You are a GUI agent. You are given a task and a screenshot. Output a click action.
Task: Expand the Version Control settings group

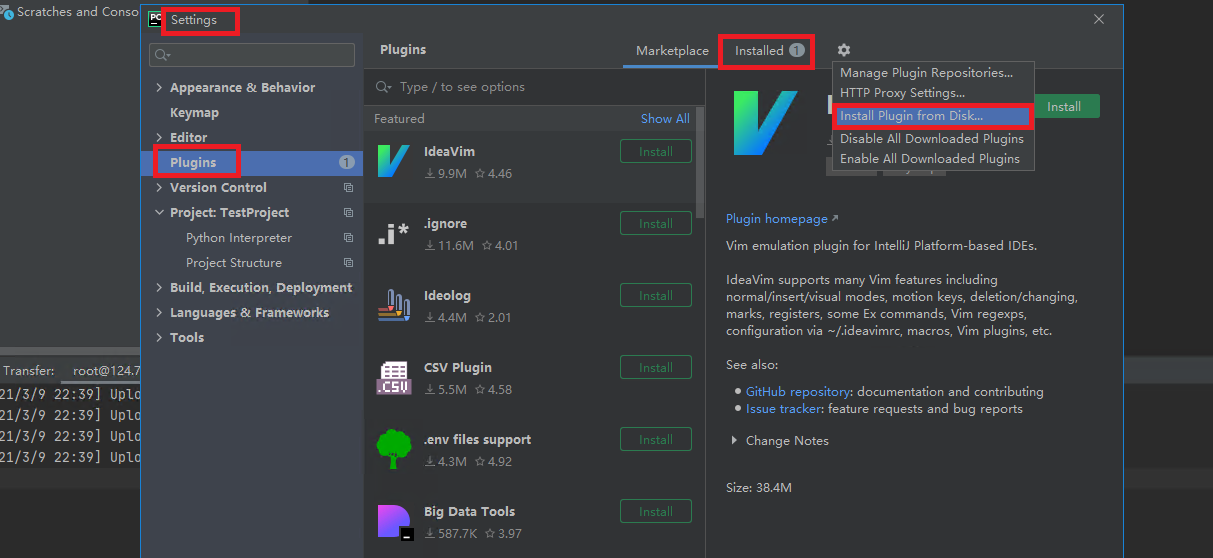click(160, 187)
